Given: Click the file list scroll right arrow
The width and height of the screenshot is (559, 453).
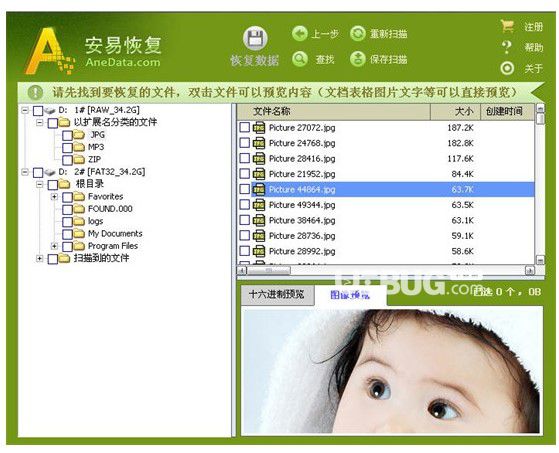Looking at the screenshot, I should tap(530, 271).
